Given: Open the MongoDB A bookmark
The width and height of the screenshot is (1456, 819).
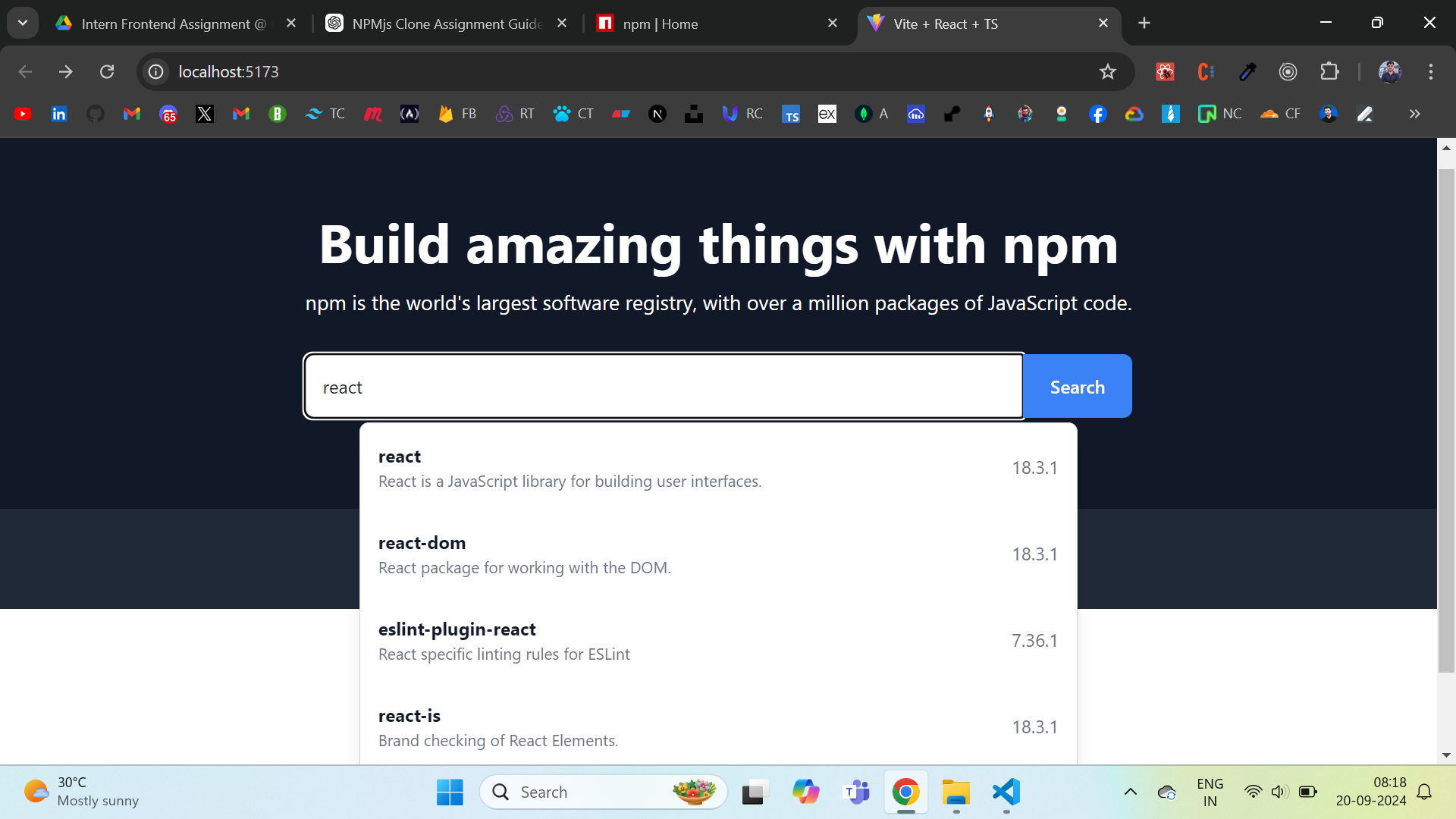Looking at the screenshot, I should pos(871,114).
